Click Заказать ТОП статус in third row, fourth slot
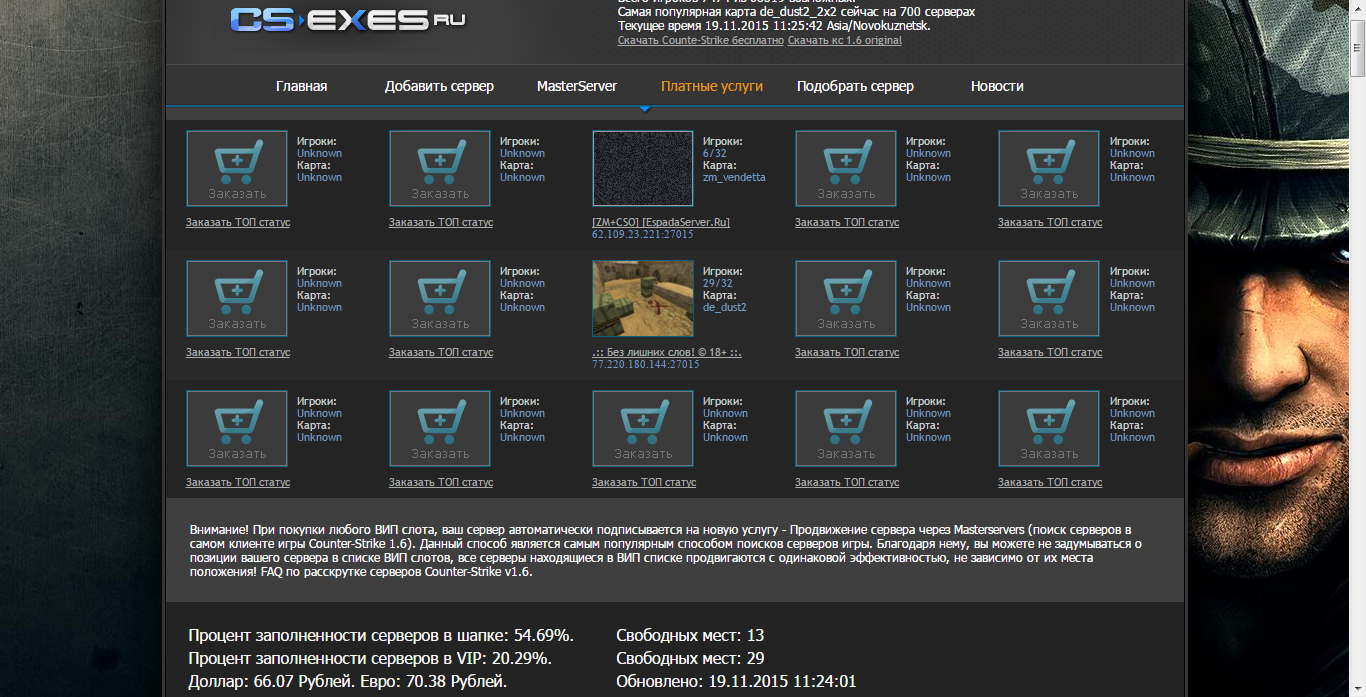This screenshot has height=697, width=1366. [847, 482]
